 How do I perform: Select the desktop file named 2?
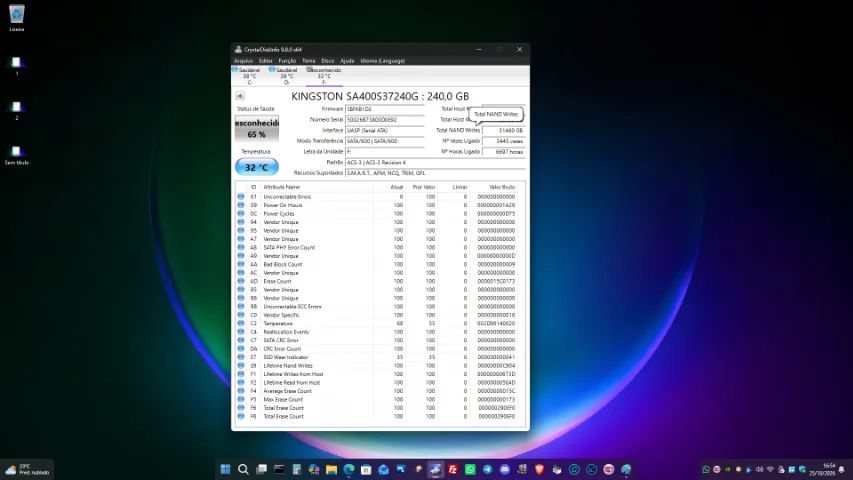click(16, 110)
